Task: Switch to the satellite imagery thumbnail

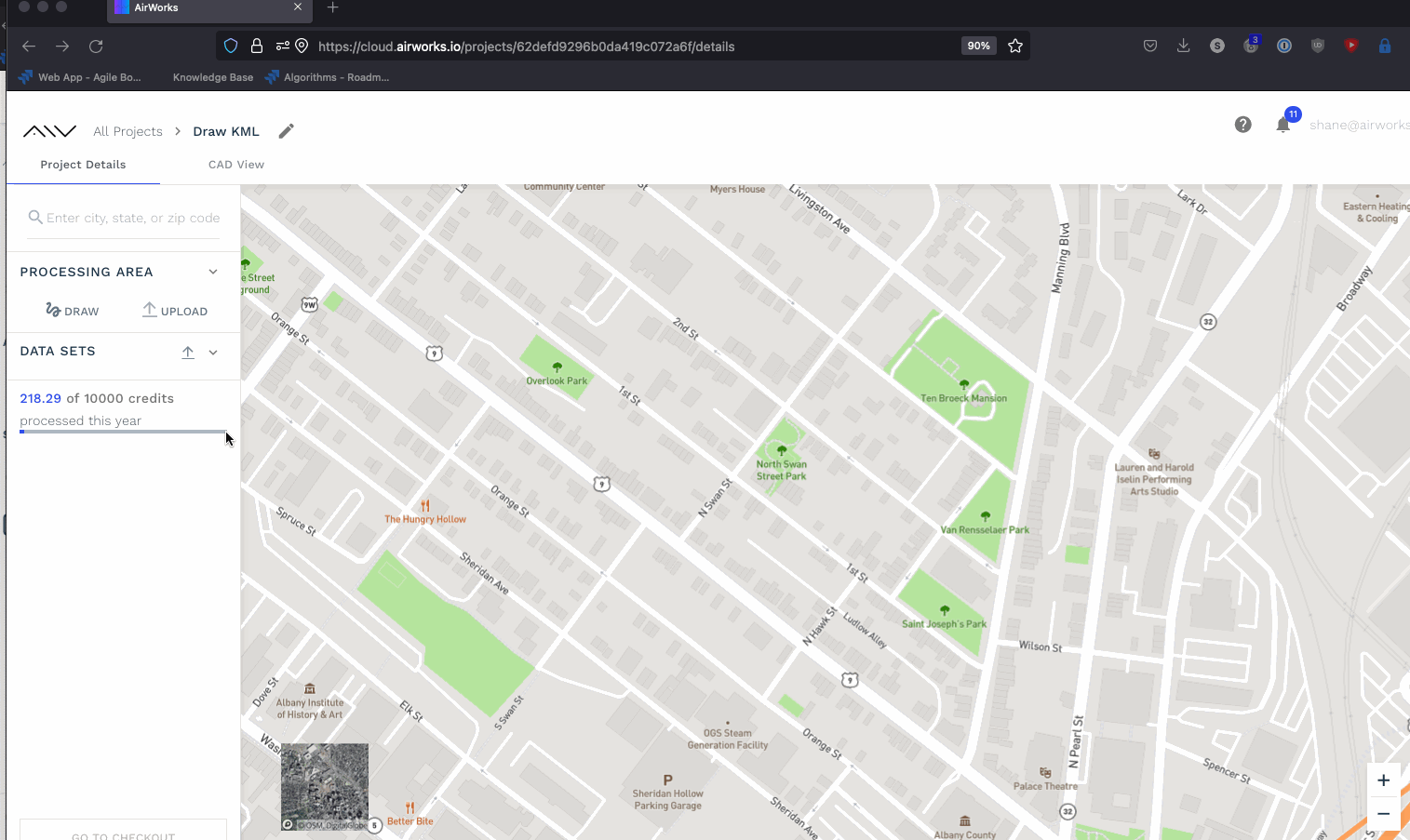Action: pyautogui.click(x=325, y=787)
